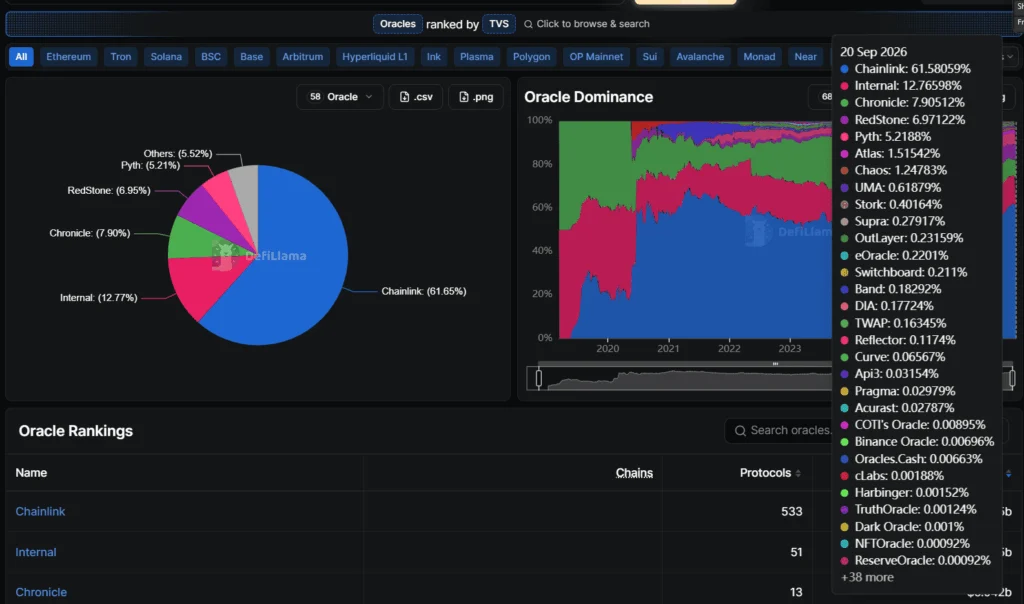Click the Protocols sort arrows icon
Screen dimensions: 1024x604
tap(798, 473)
